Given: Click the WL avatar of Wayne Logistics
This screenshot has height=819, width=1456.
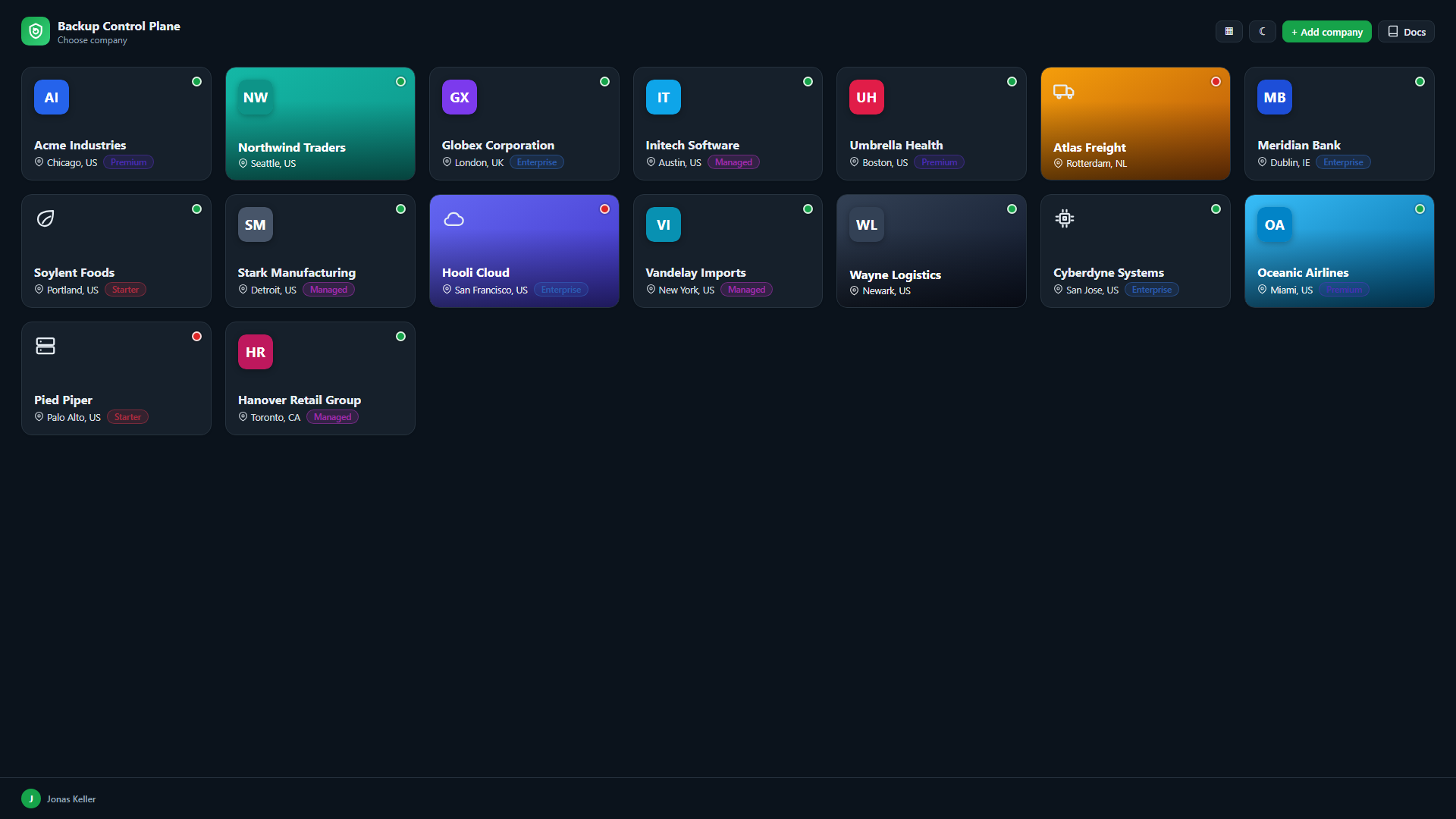Looking at the screenshot, I should pyautogui.click(x=867, y=224).
